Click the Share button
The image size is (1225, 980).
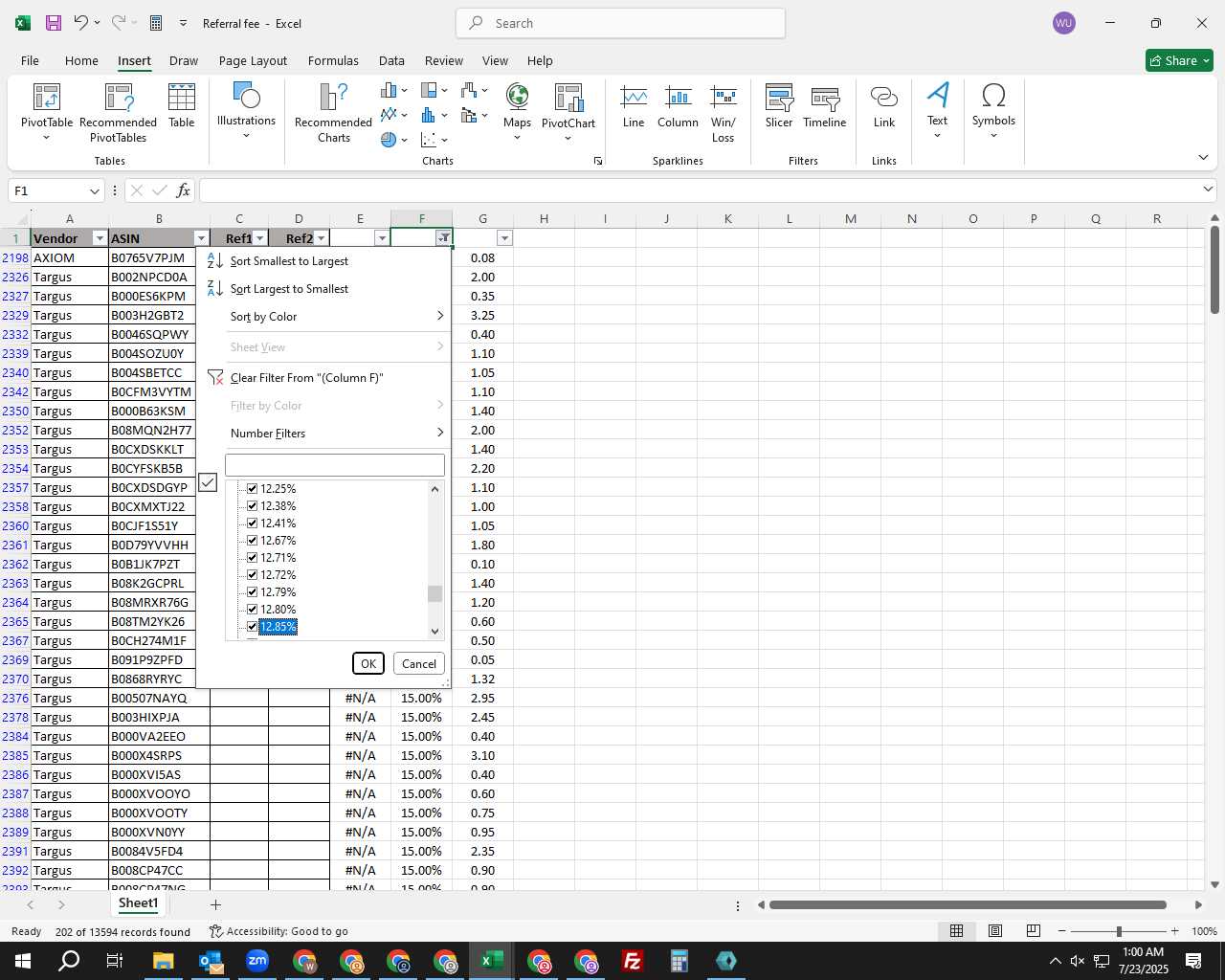click(1179, 60)
